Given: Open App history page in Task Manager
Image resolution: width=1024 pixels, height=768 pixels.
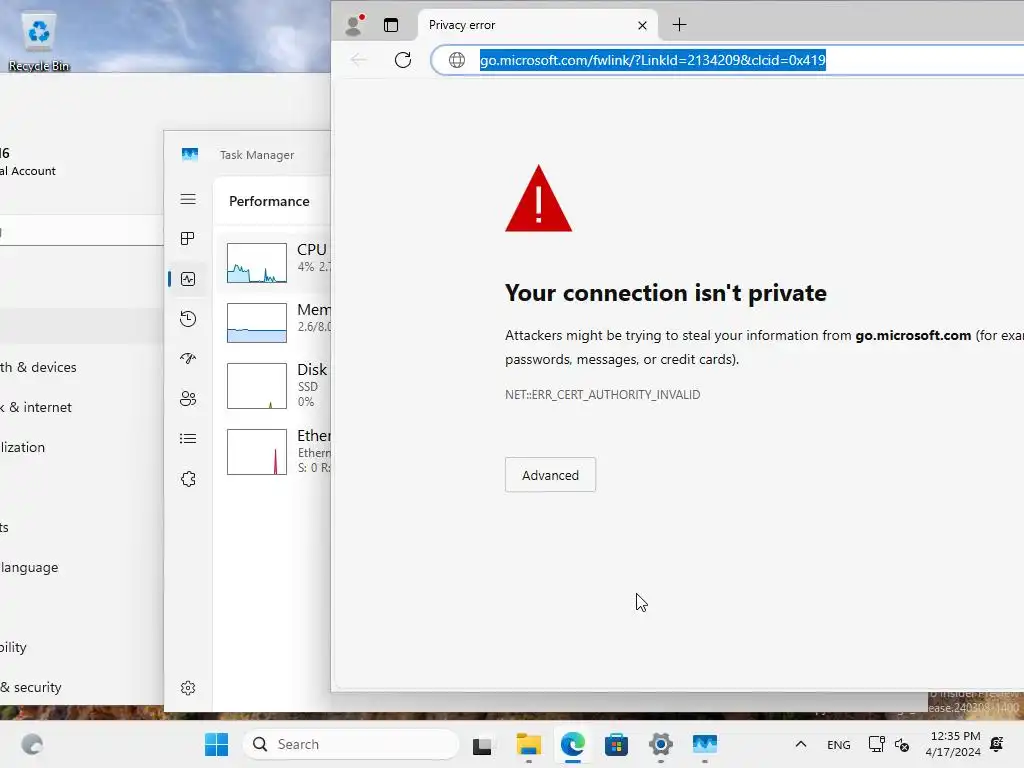Looking at the screenshot, I should pyautogui.click(x=188, y=319).
